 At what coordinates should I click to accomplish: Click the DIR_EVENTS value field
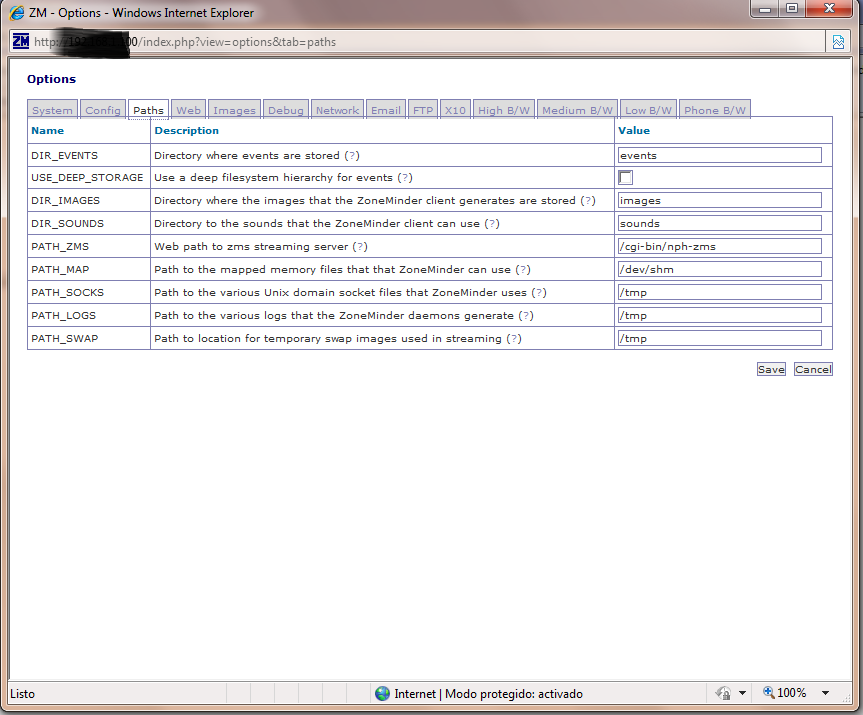(x=720, y=155)
